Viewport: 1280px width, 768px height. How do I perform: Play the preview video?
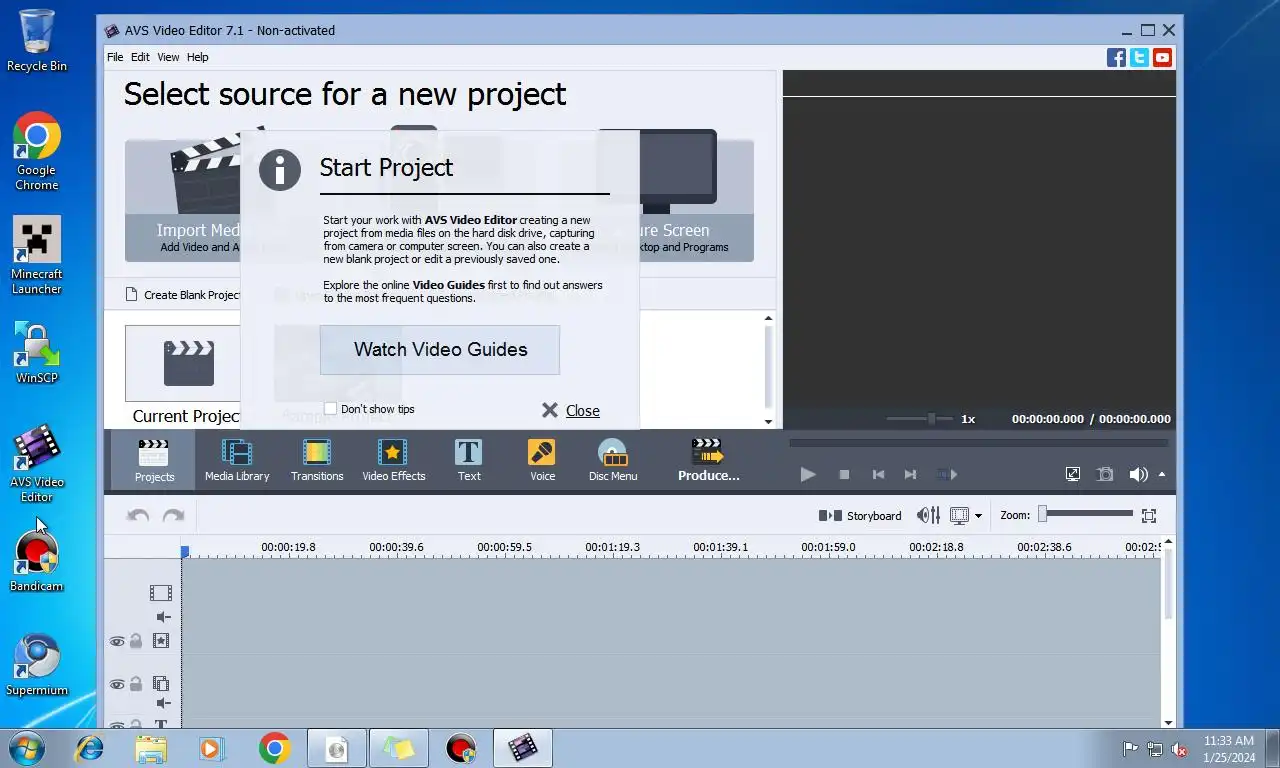(808, 474)
